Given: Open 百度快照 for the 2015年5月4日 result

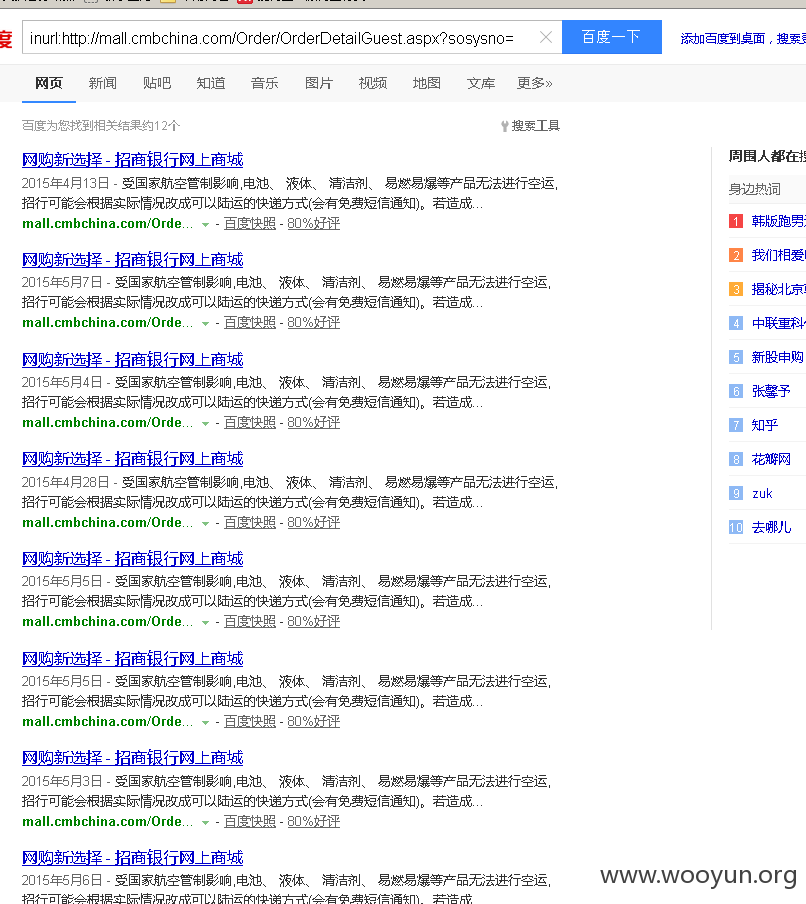Looking at the screenshot, I should pos(250,423).
